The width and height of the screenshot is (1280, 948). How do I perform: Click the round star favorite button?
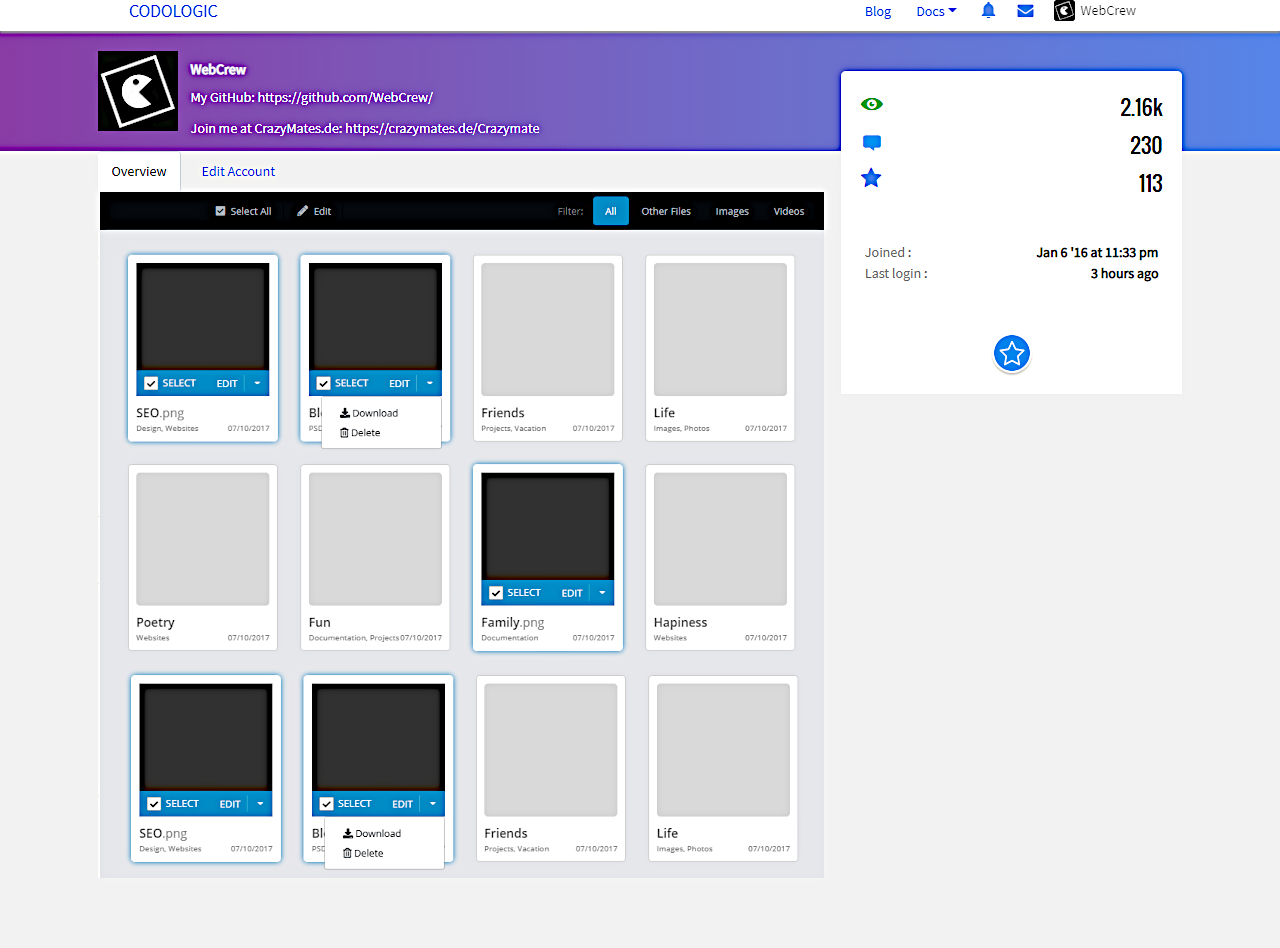1012,353
